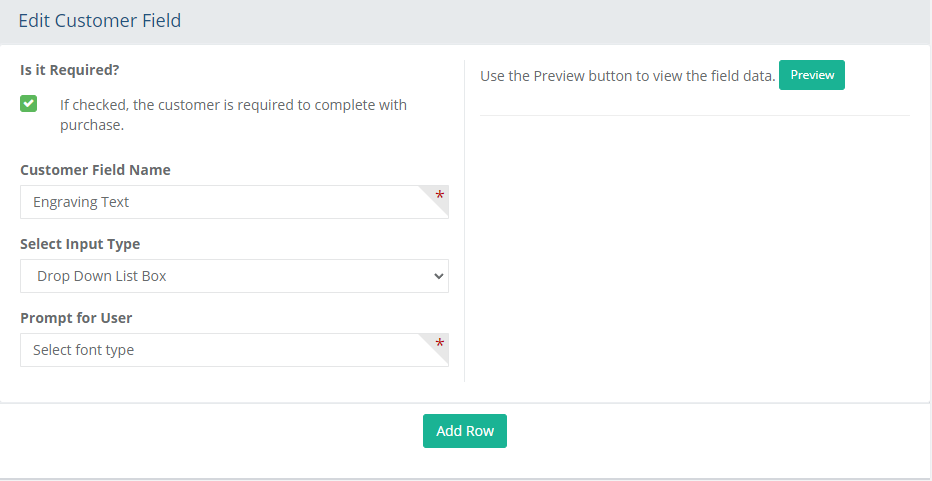Click the Select Input Type label
The width and height of the screenshot is (932, 481).
pyautogui.click(x=80, y=244)
